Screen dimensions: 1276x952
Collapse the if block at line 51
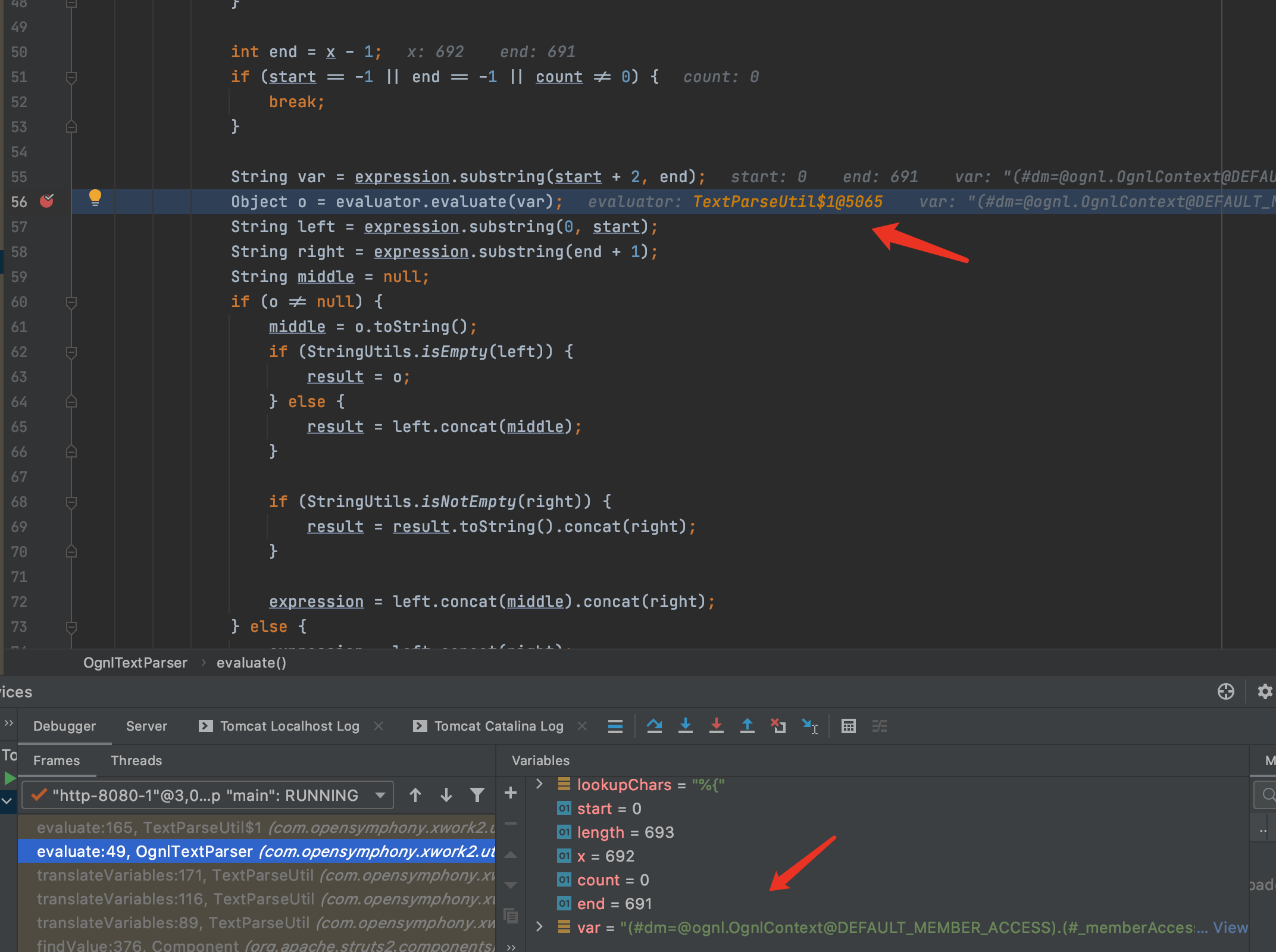(71, 77)
